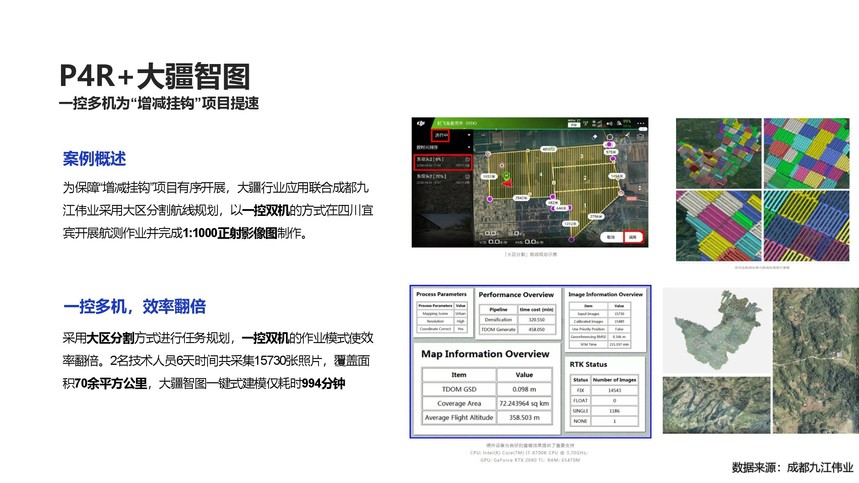Click the bottom-left colorful route blocks image
The height and width of the screenshot is (483, 859).
[x=719, y=226]
